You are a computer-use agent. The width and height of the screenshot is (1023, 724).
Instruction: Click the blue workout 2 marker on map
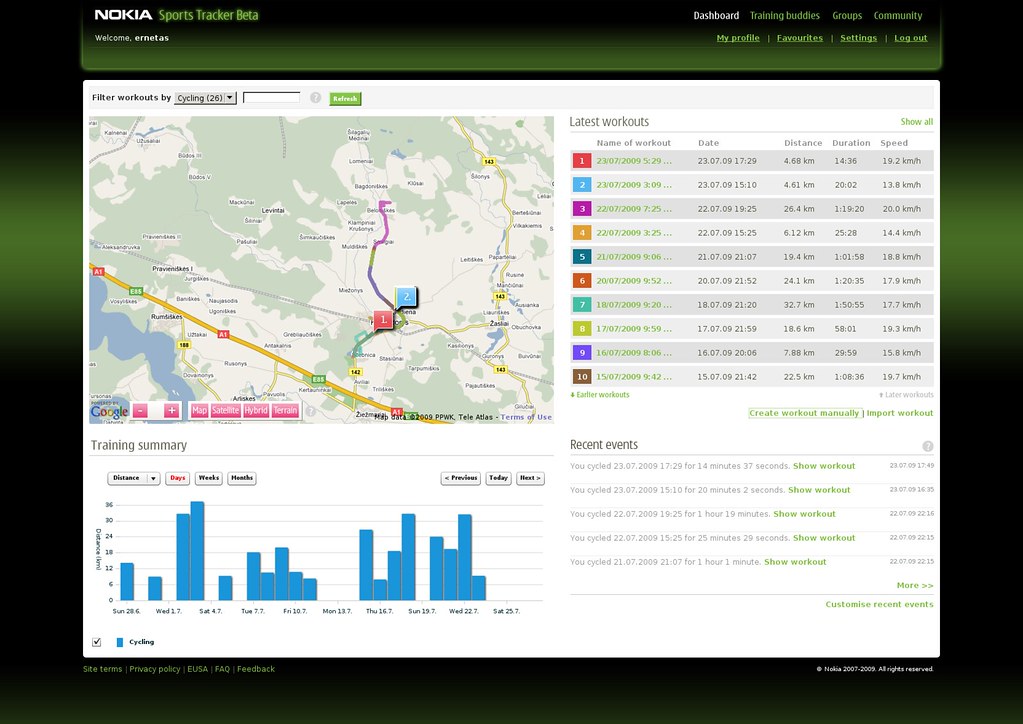(406, 296)
